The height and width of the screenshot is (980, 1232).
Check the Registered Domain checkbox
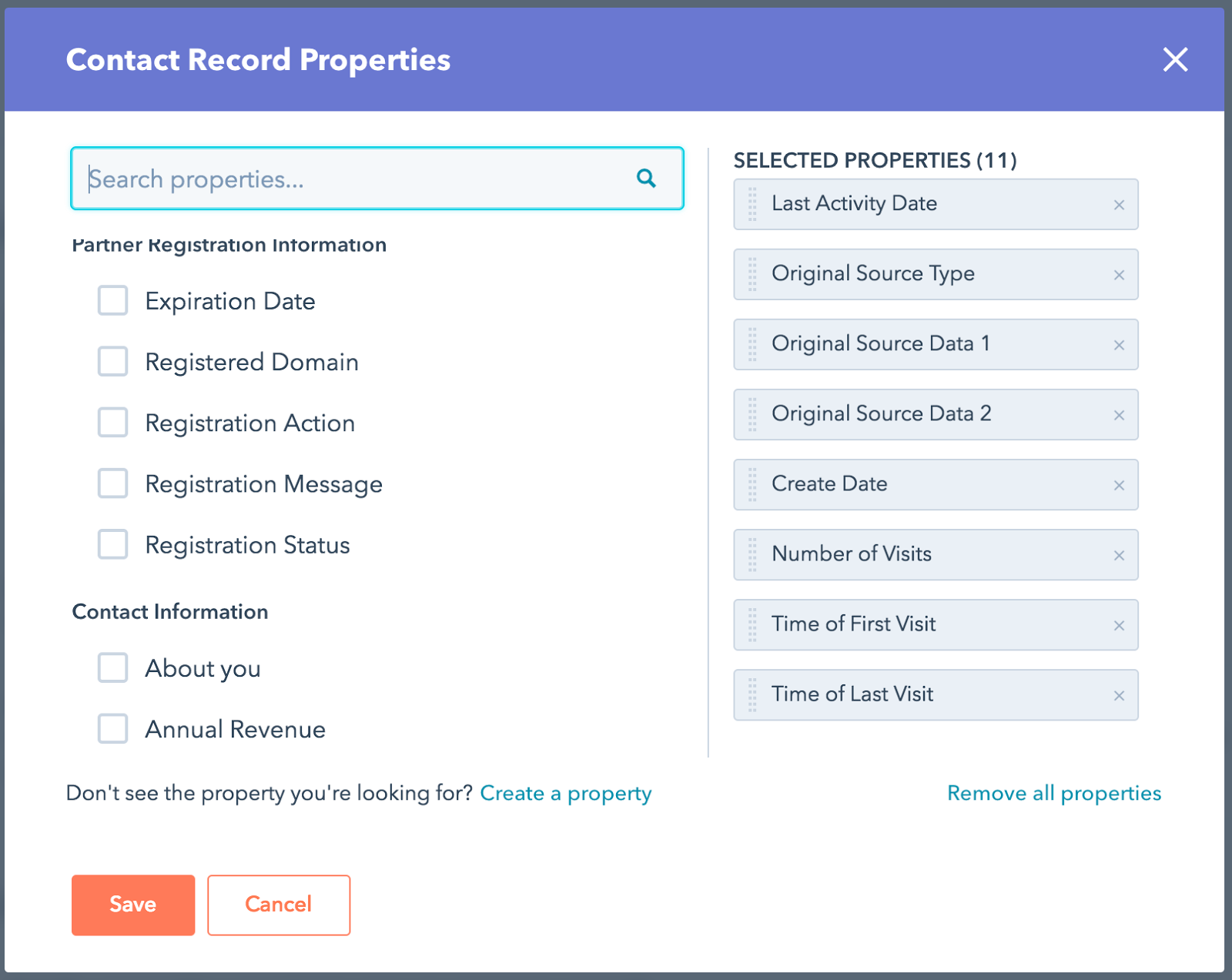pyautogui.click(x=112, y=361)
